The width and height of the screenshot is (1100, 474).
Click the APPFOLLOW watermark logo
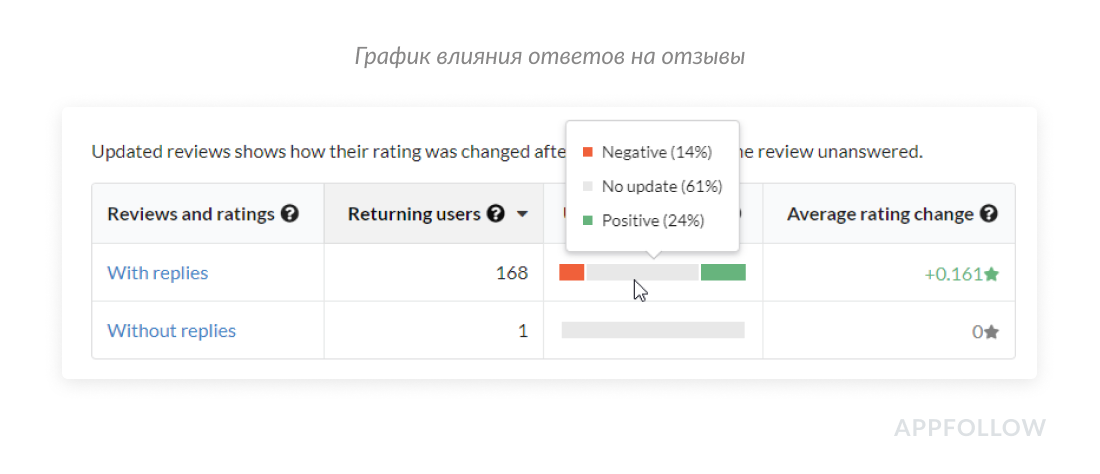pyautogui.click(x=970, y=428)
